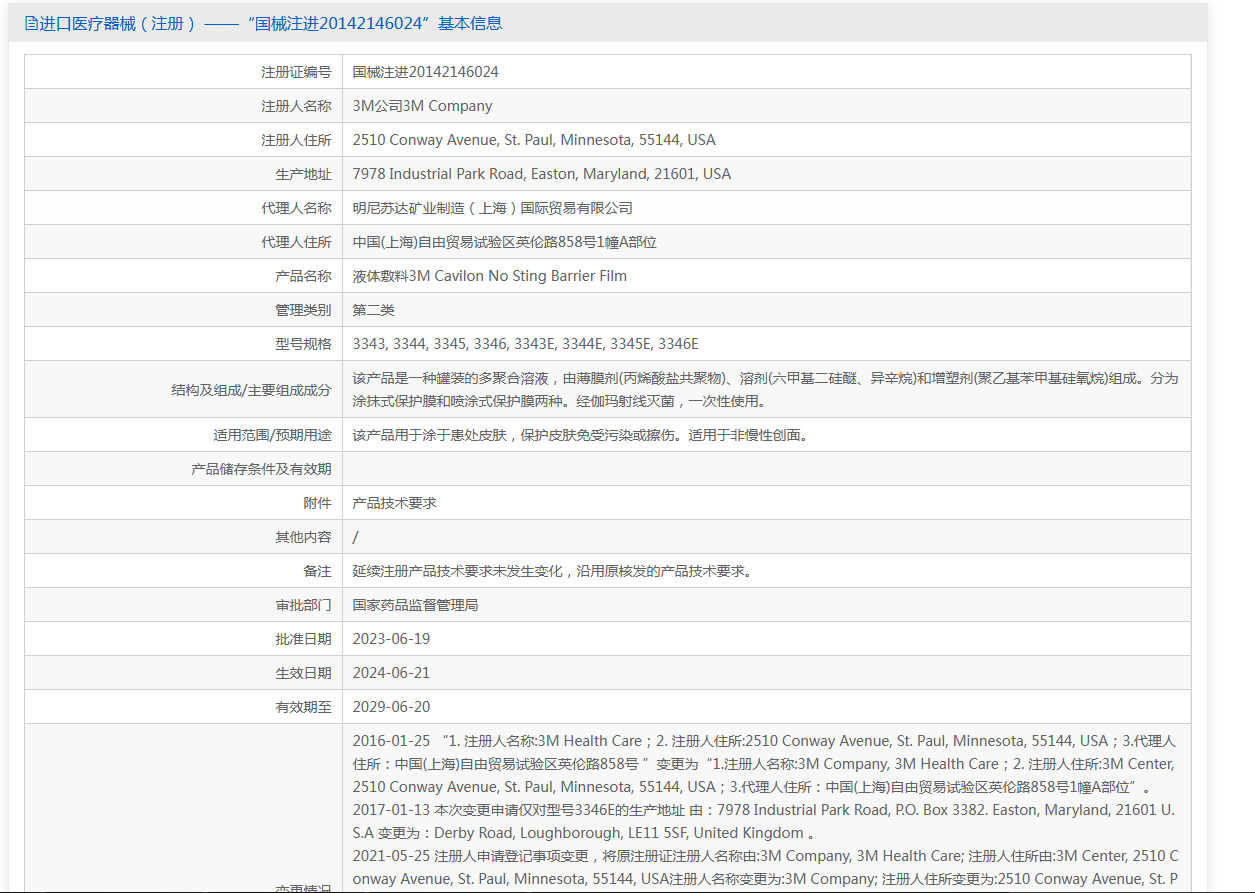The image size is (1255, 893).
Task: Select address 7978 Industrial Park Road, Easton
Action: (542, 174)
